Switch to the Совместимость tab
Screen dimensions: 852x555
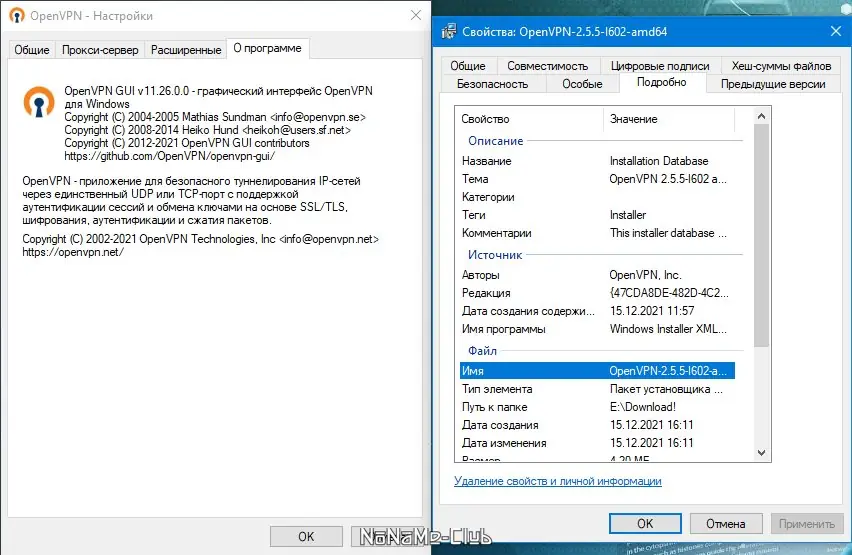548,66
